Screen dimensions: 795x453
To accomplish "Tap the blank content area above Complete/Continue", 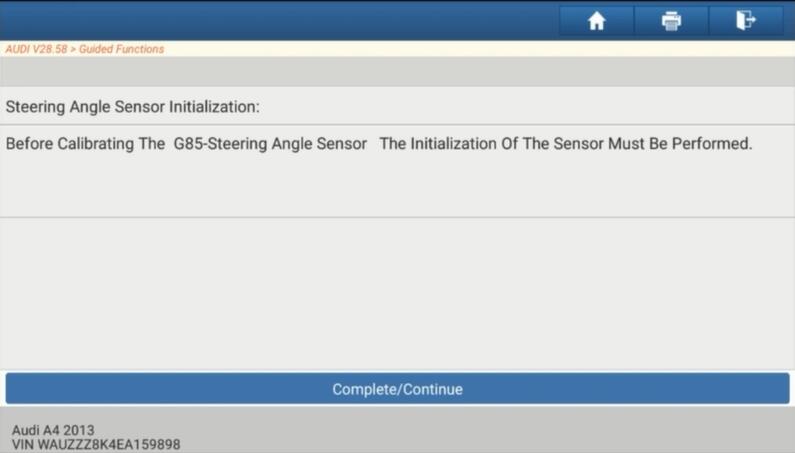I will [398, 294].
